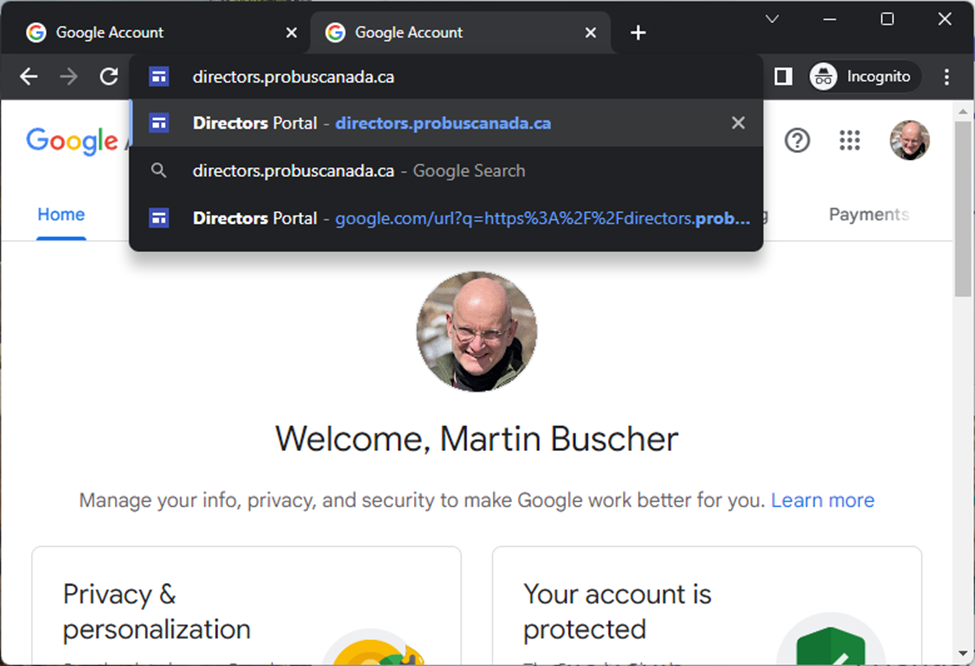The width and height of the screenshot is (975, 666).
Task: Select the second Google Account tab
Action: (460, 32)
